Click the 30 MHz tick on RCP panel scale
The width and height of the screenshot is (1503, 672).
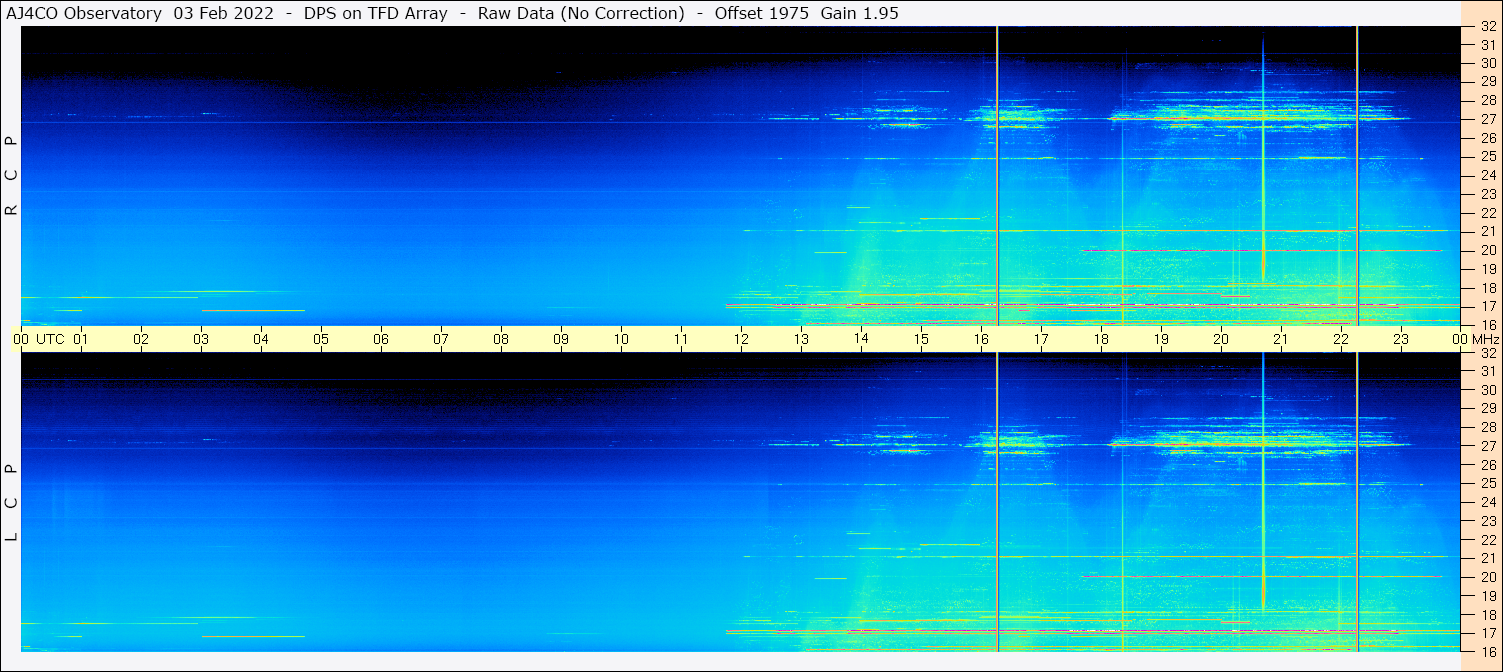coord(1488,63)
